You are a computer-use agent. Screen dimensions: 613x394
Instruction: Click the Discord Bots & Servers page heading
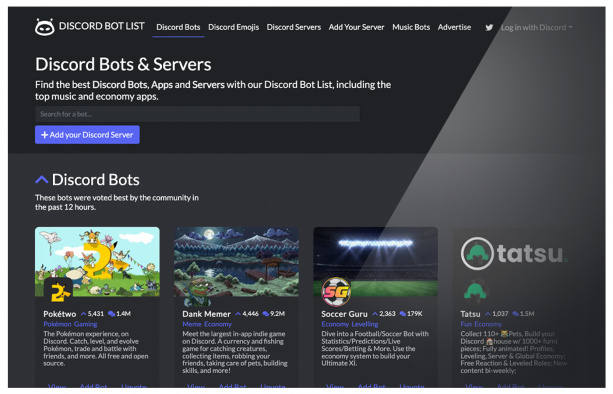(x=123, y=64)
